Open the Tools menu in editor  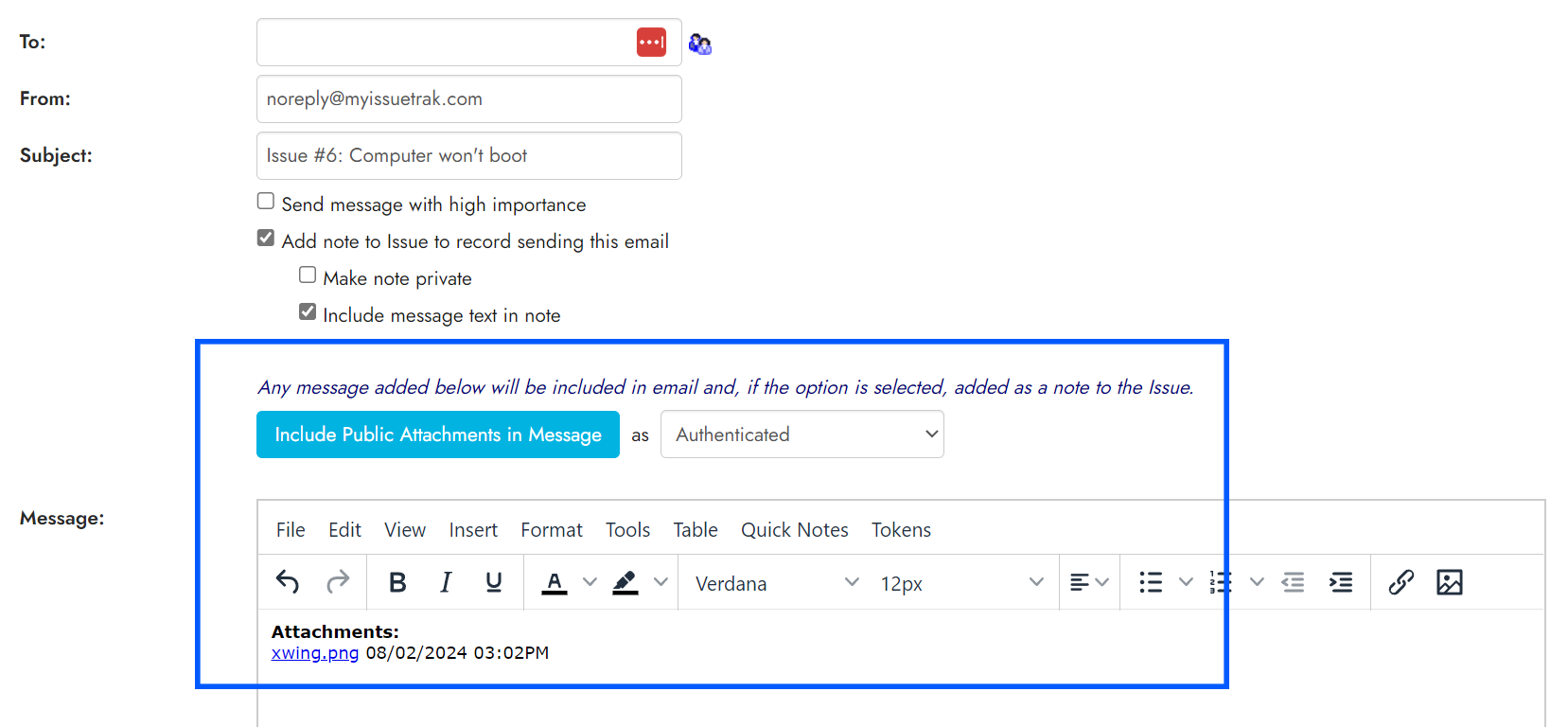[628, 530]
